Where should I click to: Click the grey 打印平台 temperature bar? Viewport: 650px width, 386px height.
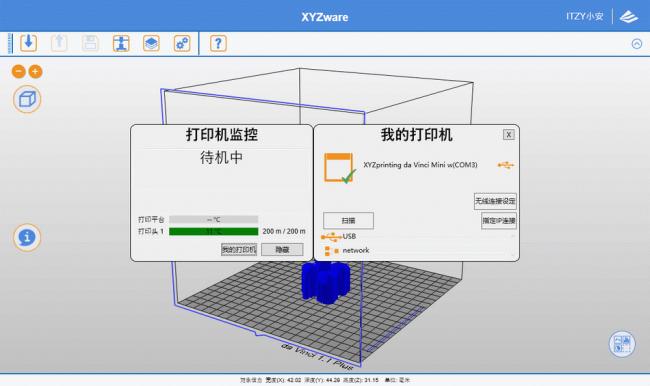213,219
